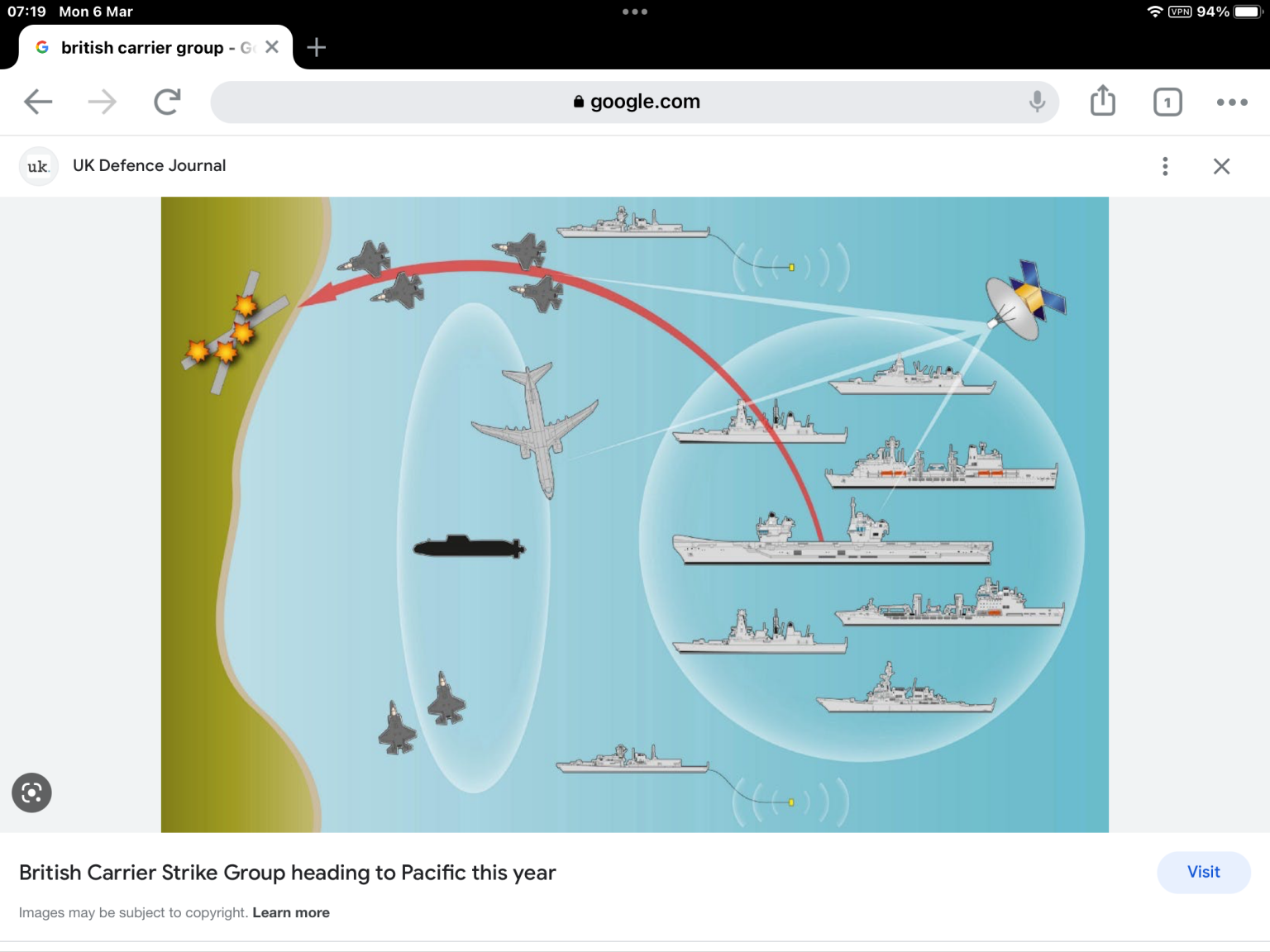Open a new tab with plus icon

(316, 48)
